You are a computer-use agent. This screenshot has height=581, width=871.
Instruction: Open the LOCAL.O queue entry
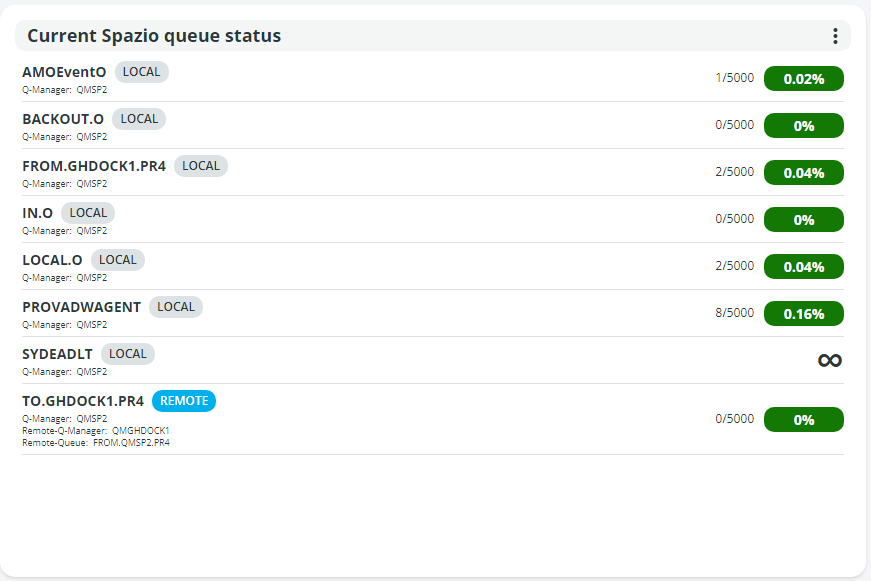(x=52, y=260)
